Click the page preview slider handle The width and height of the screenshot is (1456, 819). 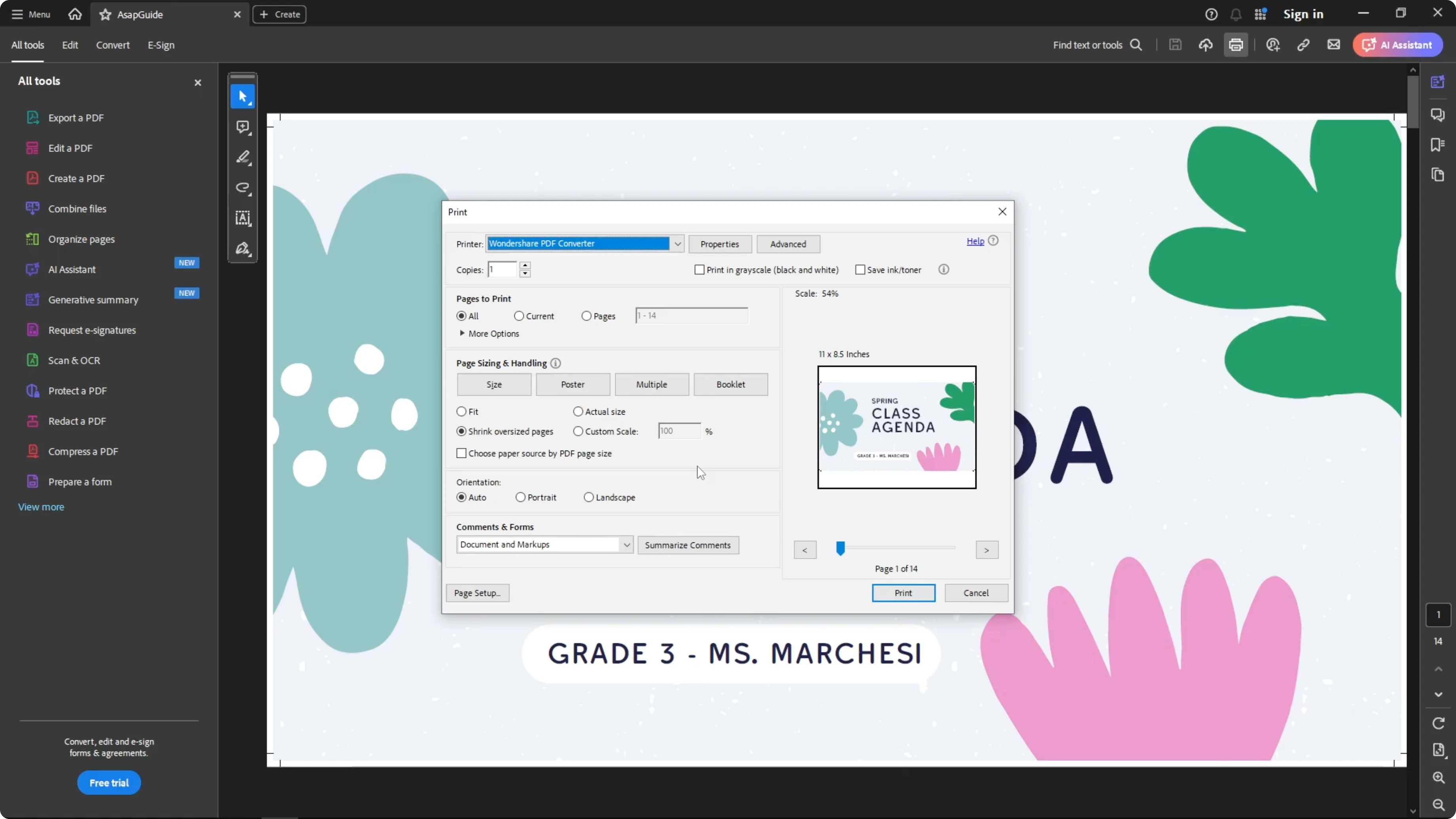pyautogui.click(x=840, y=548)
